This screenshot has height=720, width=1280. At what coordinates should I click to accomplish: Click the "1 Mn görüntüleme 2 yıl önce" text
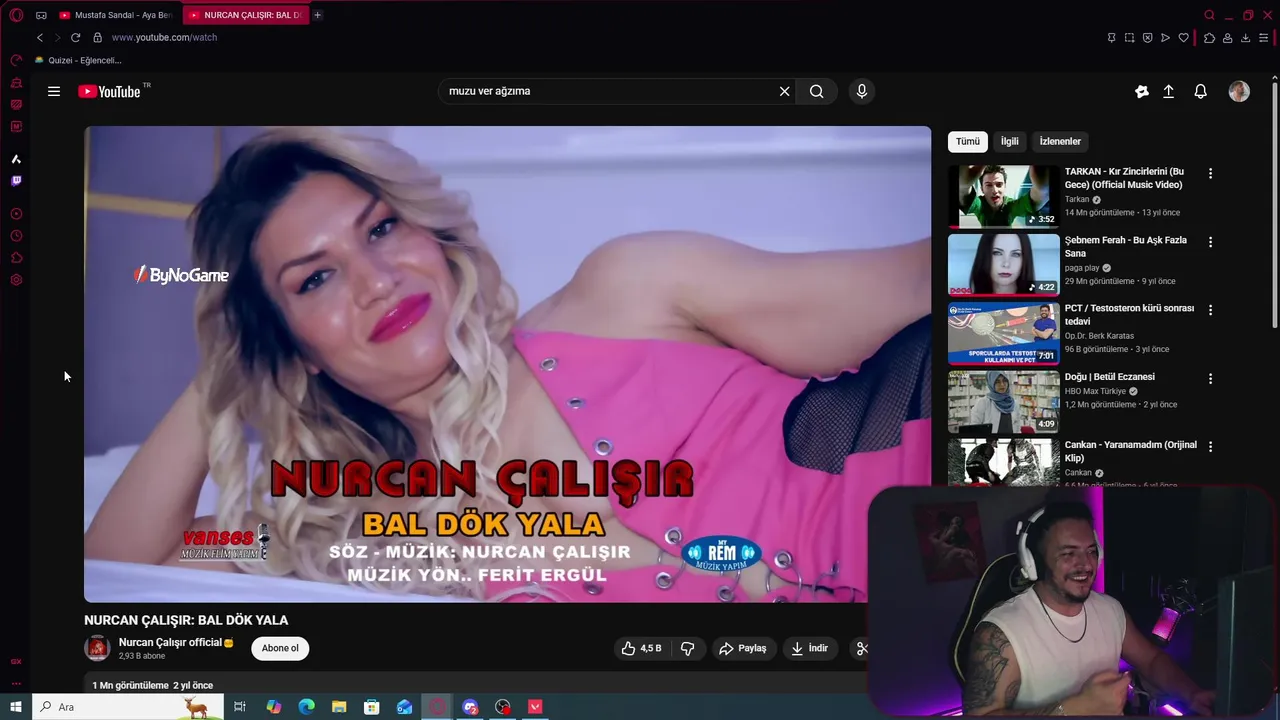coord(153,685)
